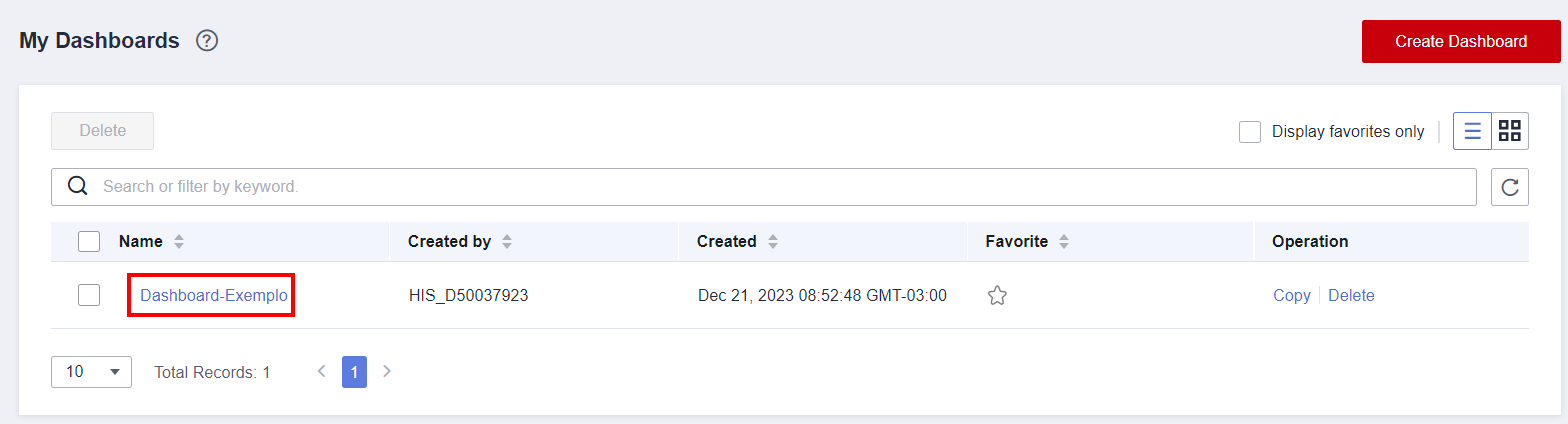
Task: Refresh the dashboards list
Action: [1510, 187]
